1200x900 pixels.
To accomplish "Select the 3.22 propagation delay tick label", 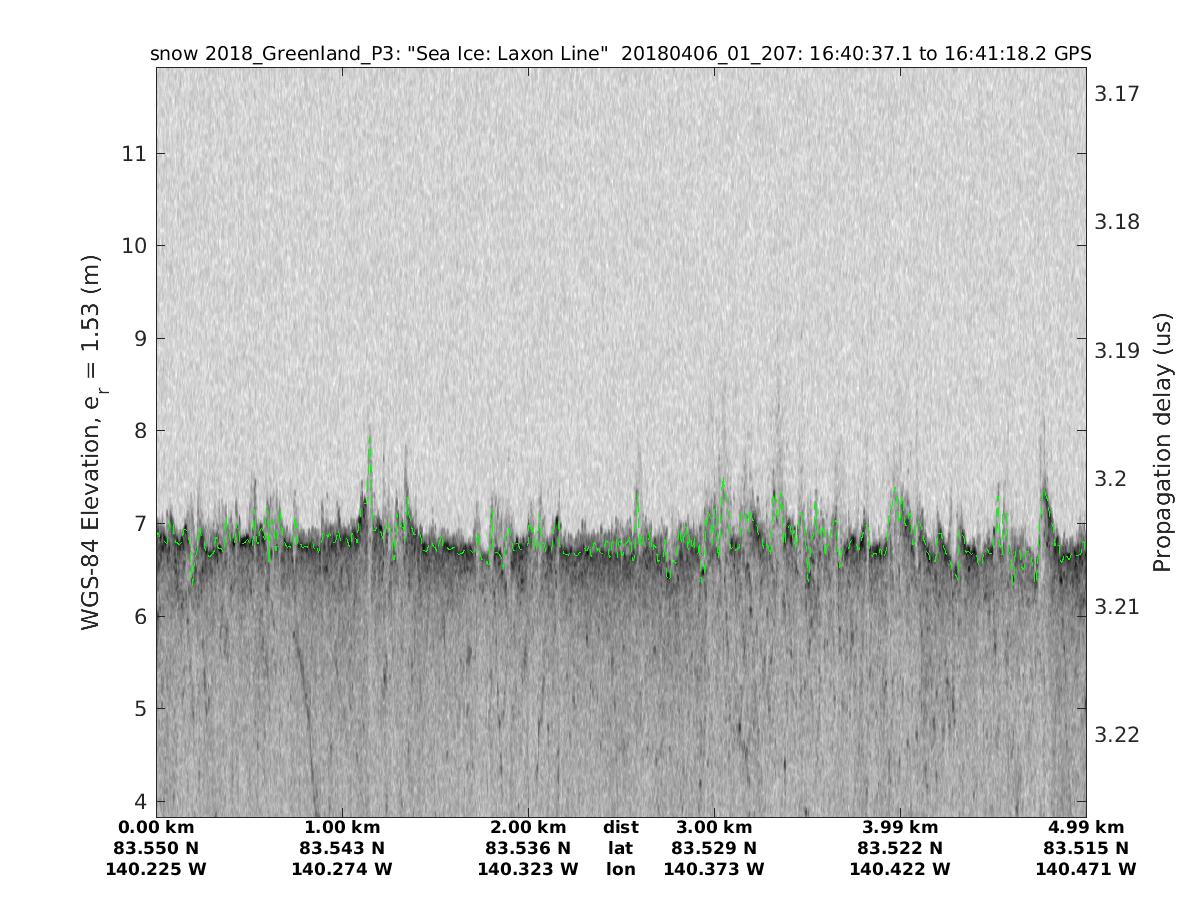I will click(x=1117, y=735).
